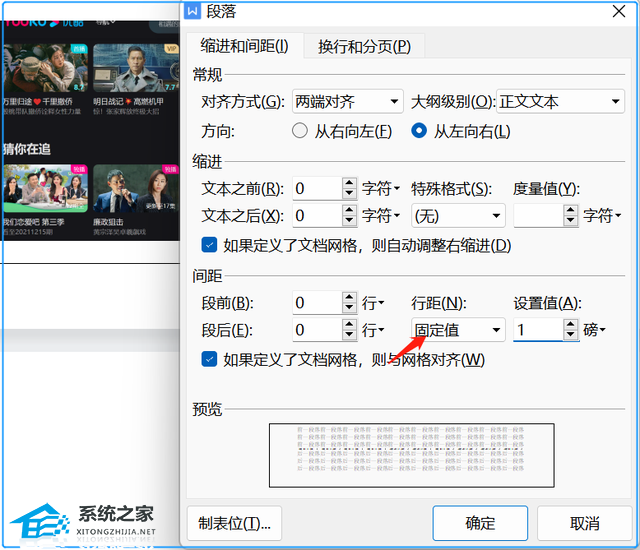
Task: Click the 猜你在追 section heading
Action: tap(27, 149)
